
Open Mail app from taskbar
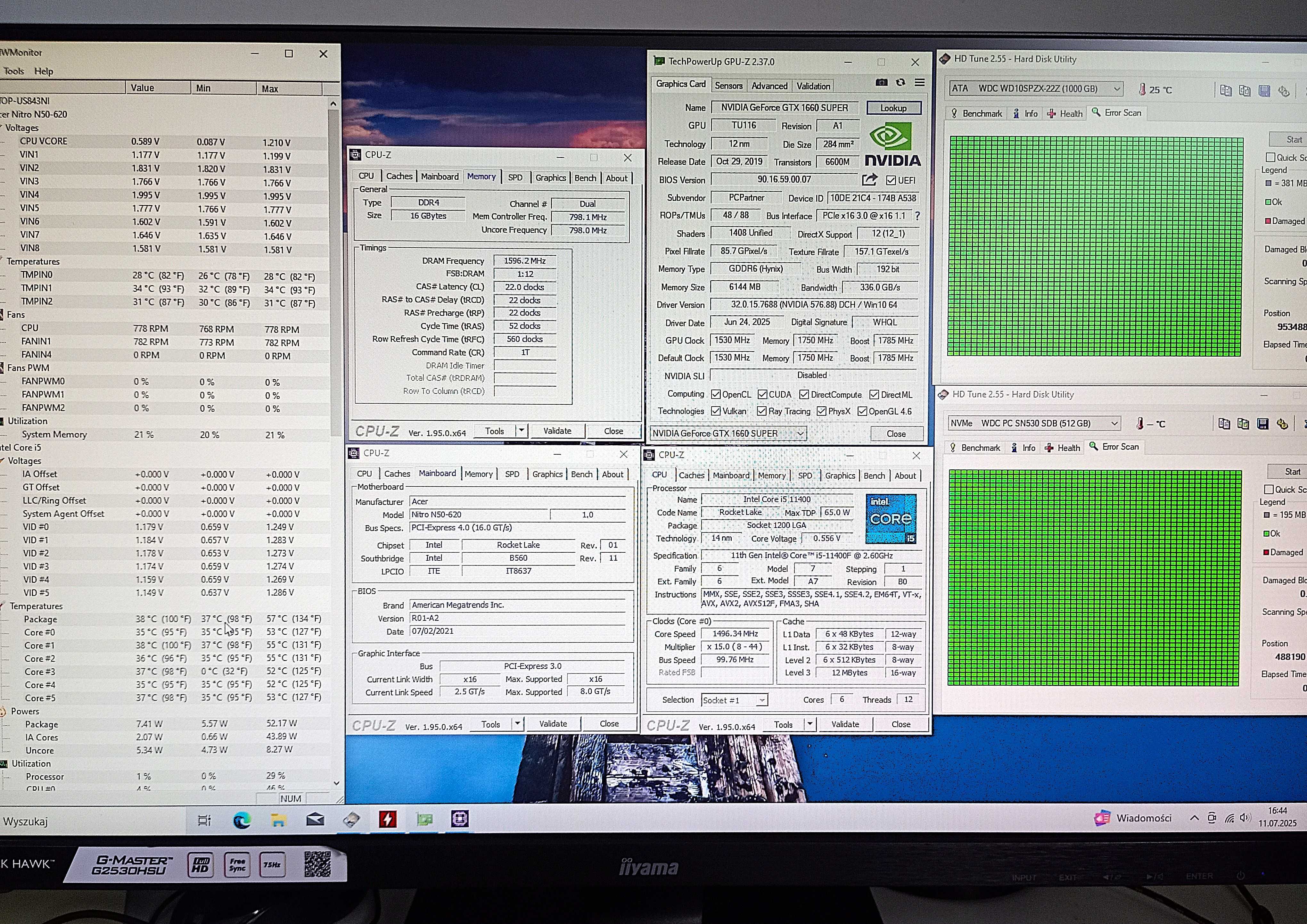tap(315, 819)
